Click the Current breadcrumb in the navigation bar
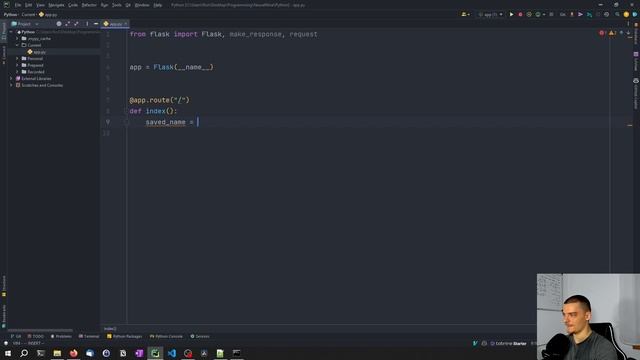Screen dimensions: 640x360 point(28,14)
